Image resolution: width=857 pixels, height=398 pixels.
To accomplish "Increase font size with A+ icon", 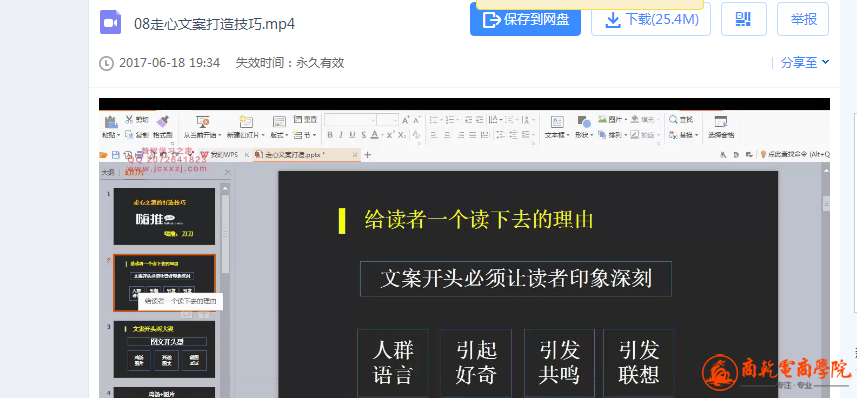I will click(406, 120).
